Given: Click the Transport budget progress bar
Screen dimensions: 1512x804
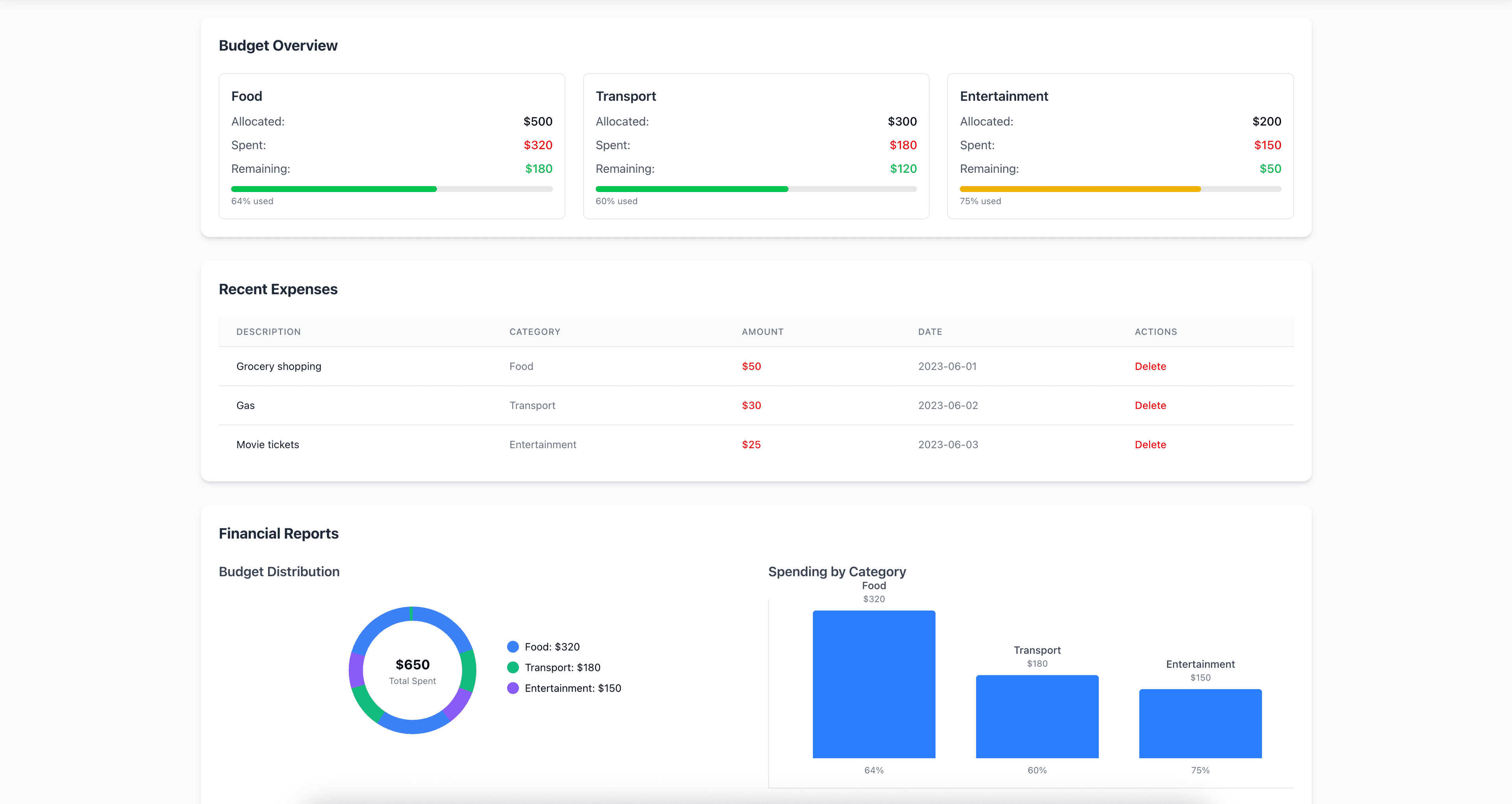Looking at the screenshot, I should (756, 189).
